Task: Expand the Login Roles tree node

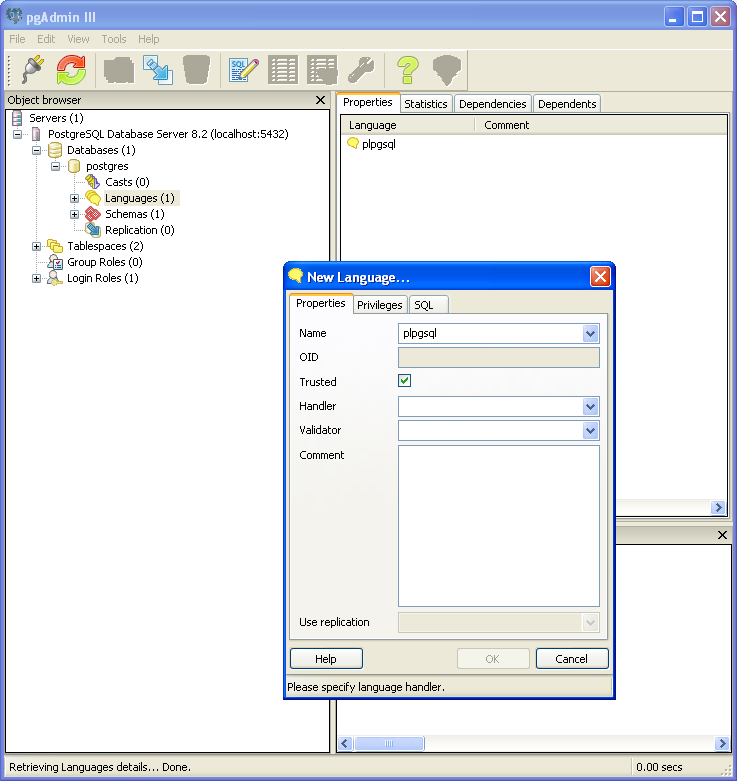Action: point(36,278)
